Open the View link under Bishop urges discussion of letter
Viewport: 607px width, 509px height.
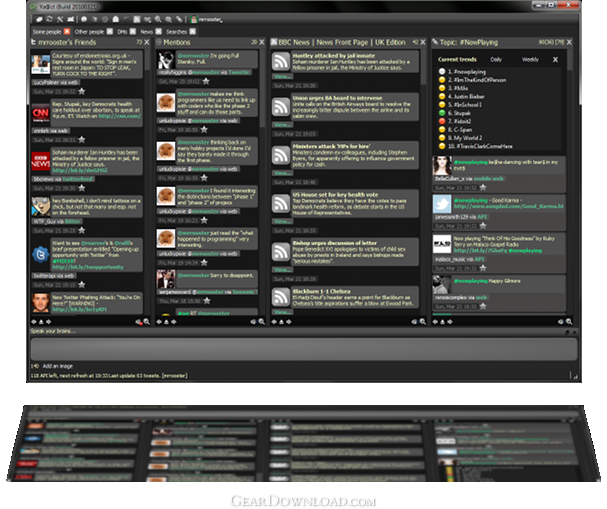283,270
